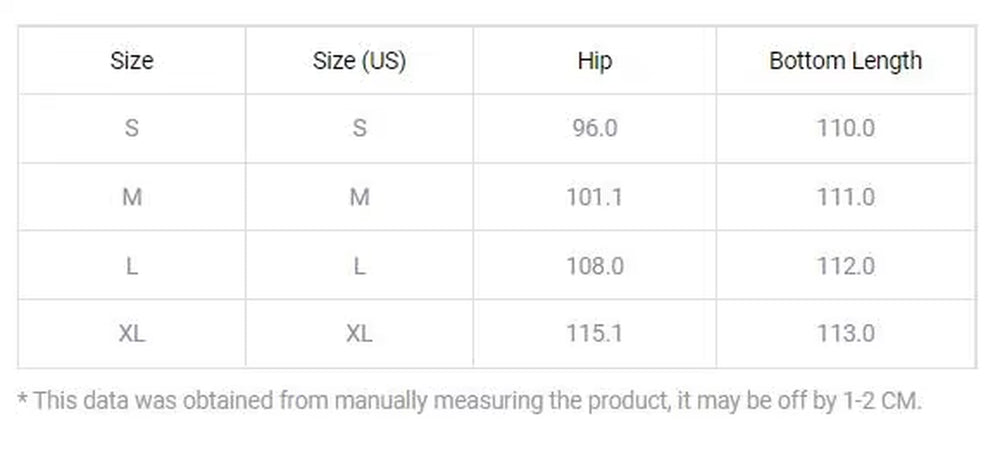Viewport: 1000px width, 452px height.
Task: Select the S size cell
Action: [131, 128]
